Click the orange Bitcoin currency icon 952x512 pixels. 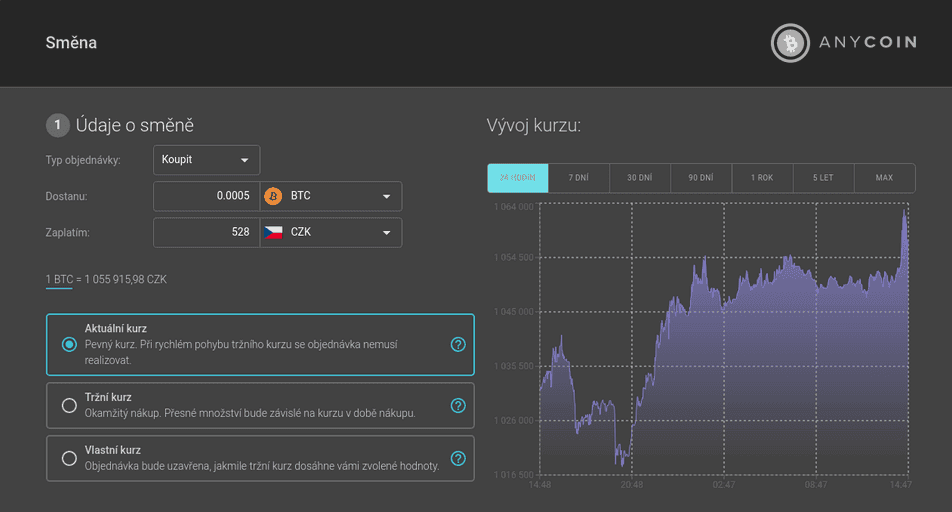(x=273, y=196)
